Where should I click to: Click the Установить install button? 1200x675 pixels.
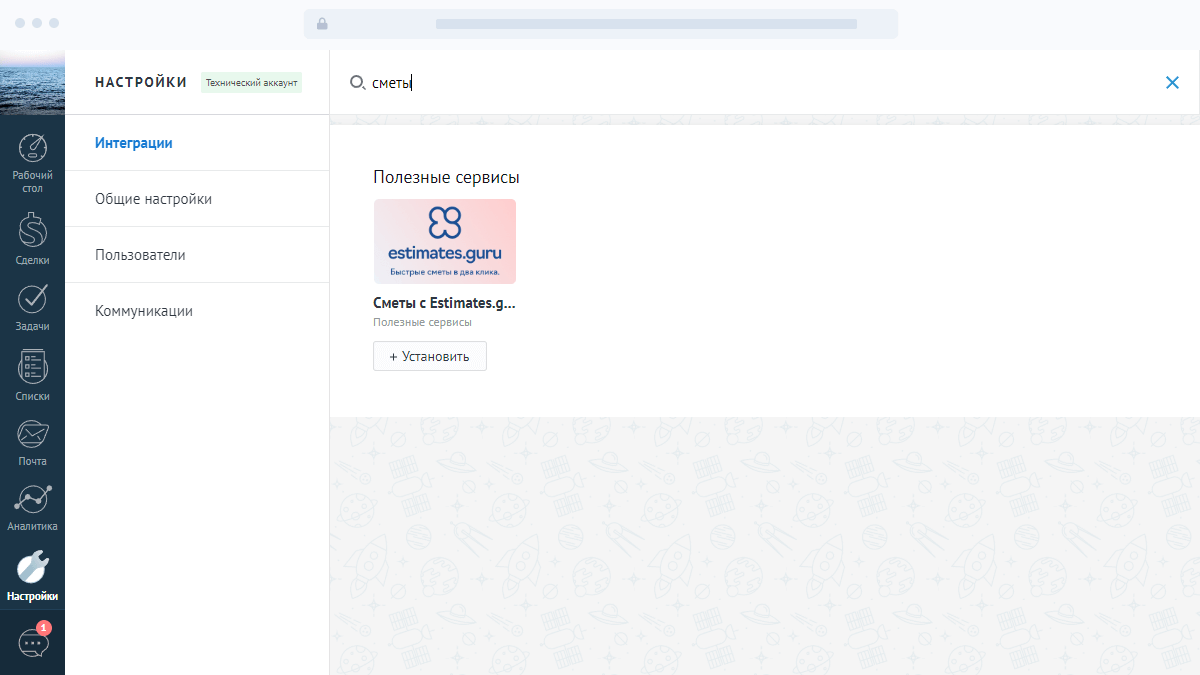430,356
